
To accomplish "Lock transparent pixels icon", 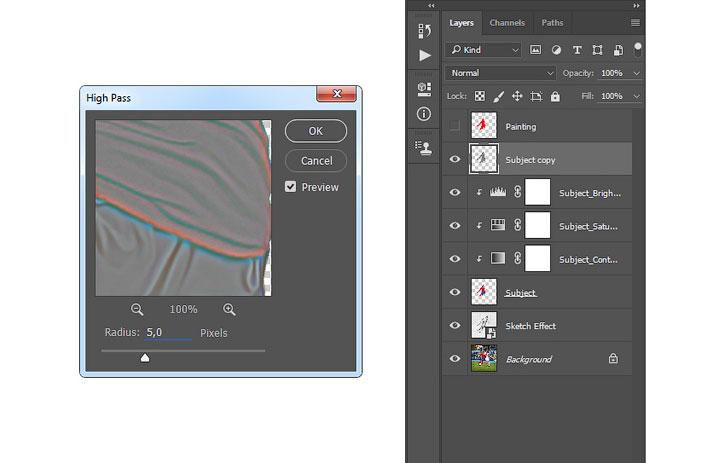I will (480, 96).
